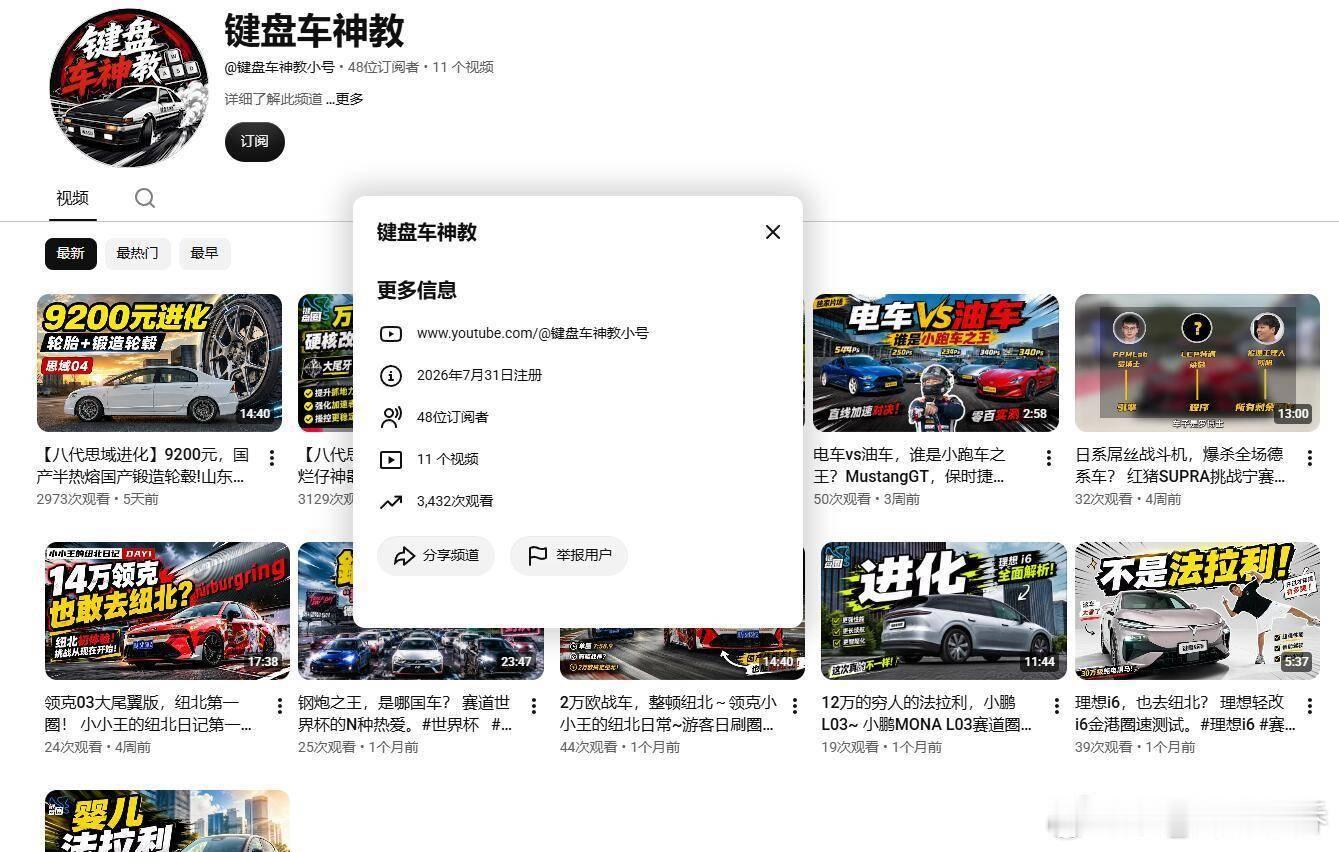The height and width of the screenshot is (852, 1339).
Task: Click 11 个视频 count in channel header
Action: pos(463,67)
